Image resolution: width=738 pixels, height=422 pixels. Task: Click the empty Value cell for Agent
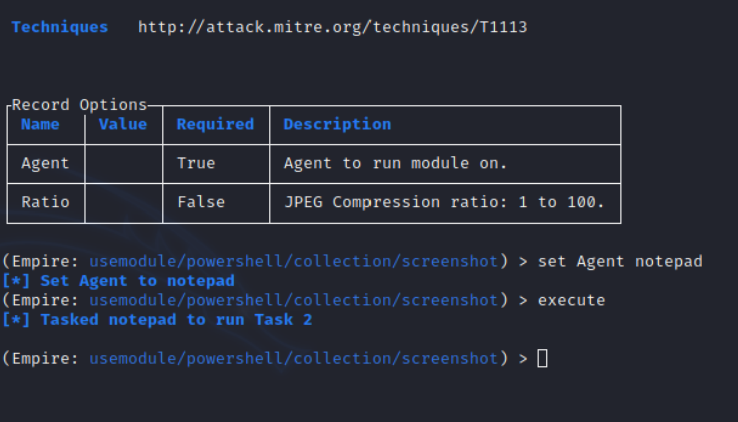pos(123,163)
